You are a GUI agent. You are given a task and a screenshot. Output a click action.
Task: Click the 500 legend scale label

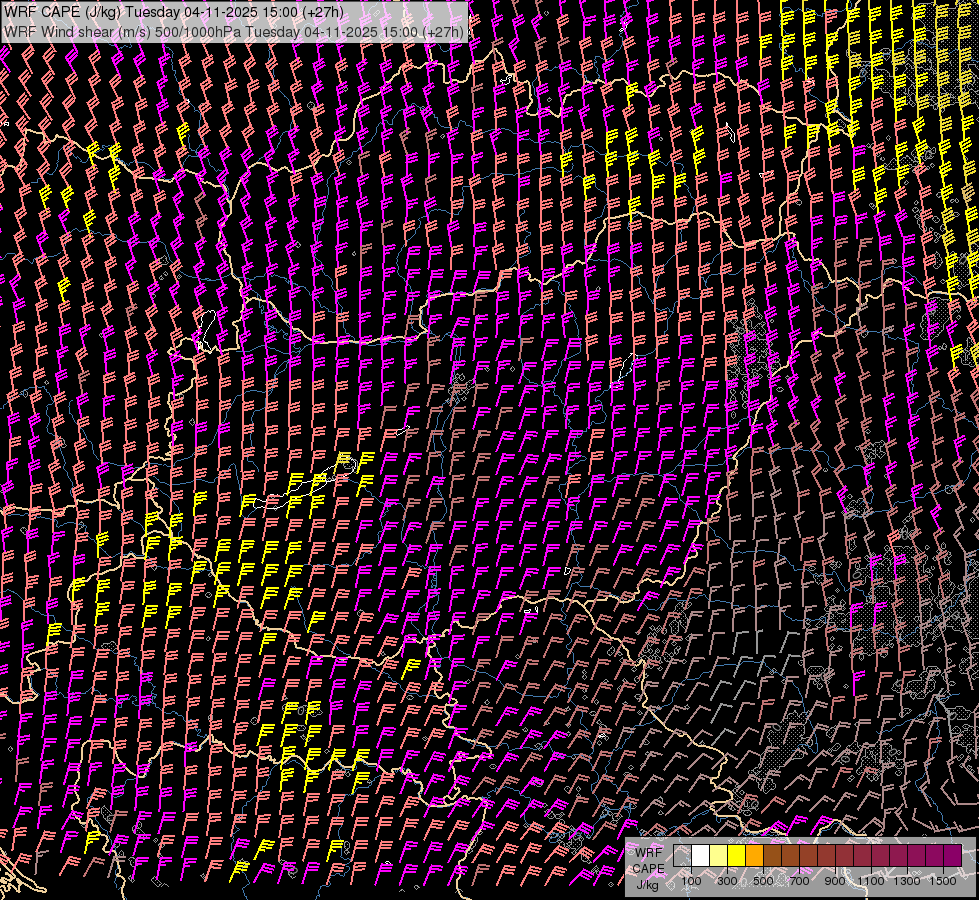click(x=763, y=881)
